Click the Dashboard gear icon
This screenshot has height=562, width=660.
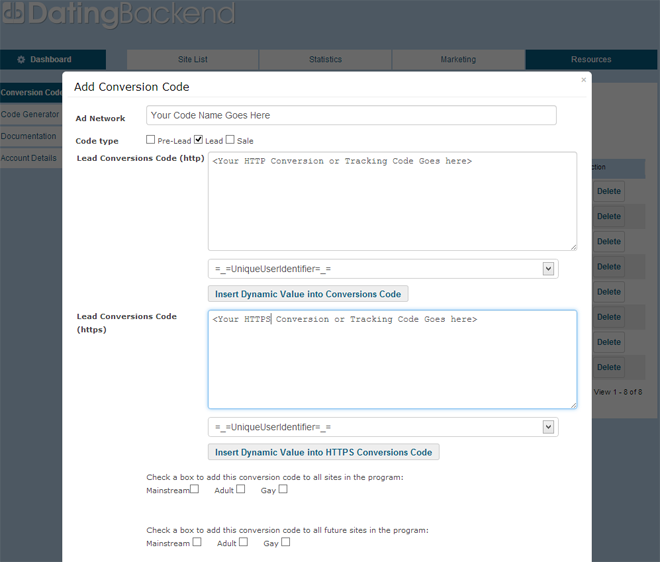[x=21, y=59]
